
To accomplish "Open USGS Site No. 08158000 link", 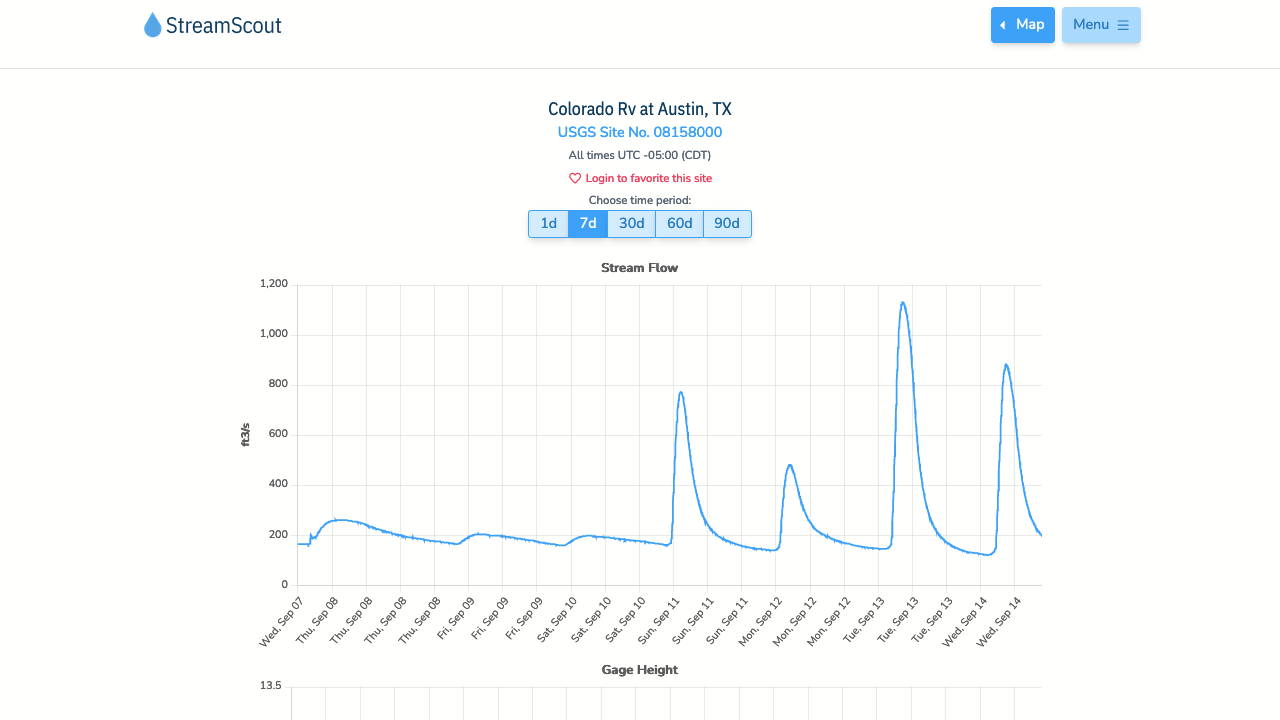I will tap(640, 132).
